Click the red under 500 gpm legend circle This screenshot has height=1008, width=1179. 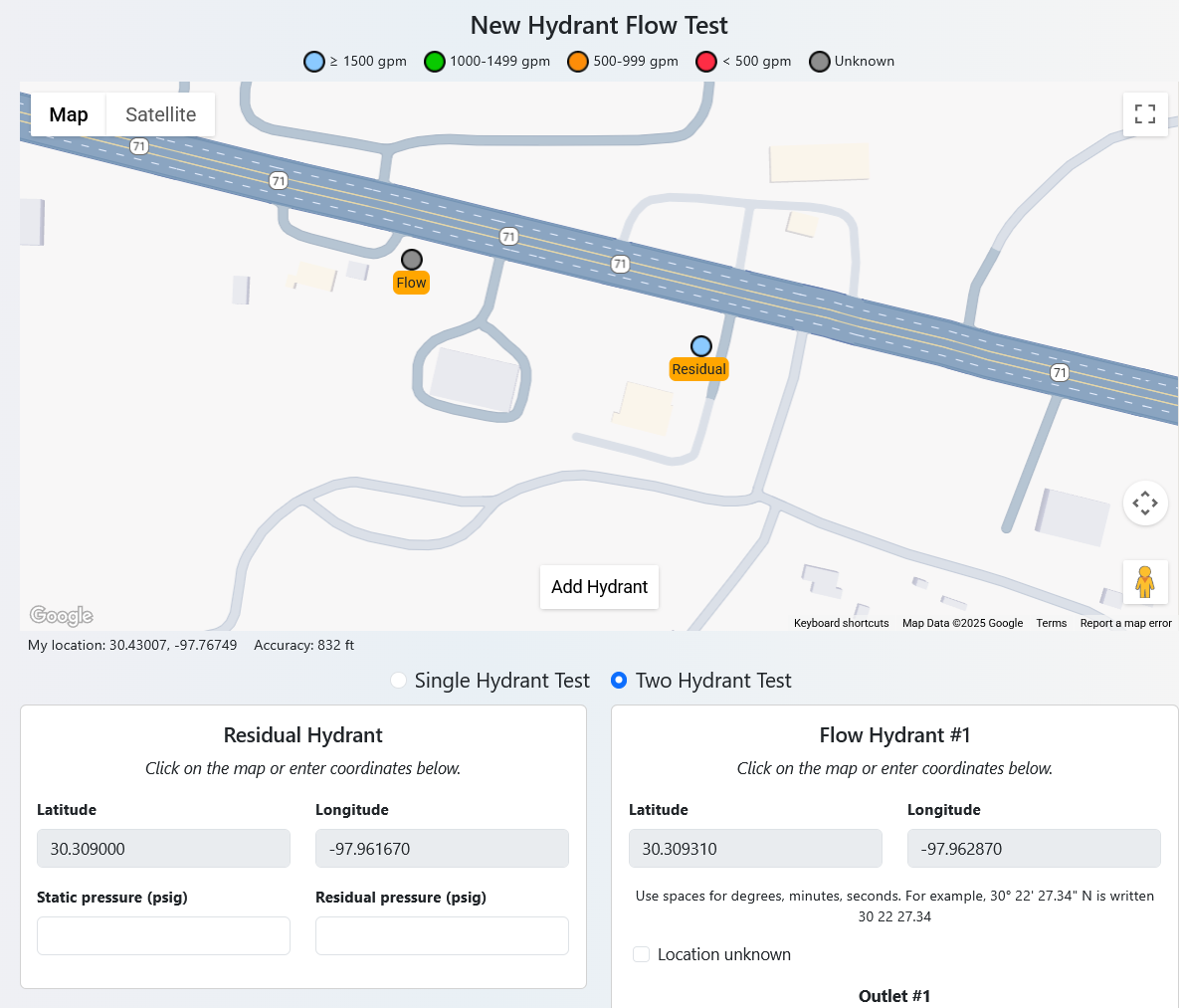706,62
